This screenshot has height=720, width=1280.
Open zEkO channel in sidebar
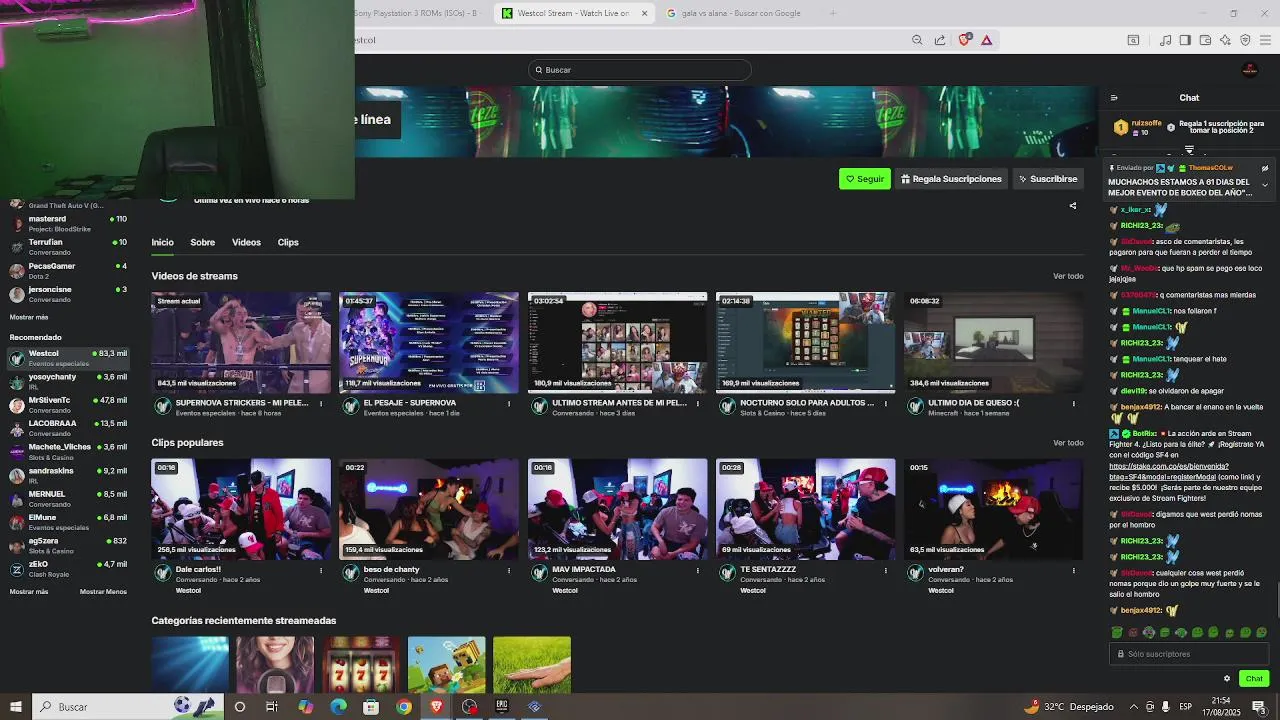pos(68,569)
